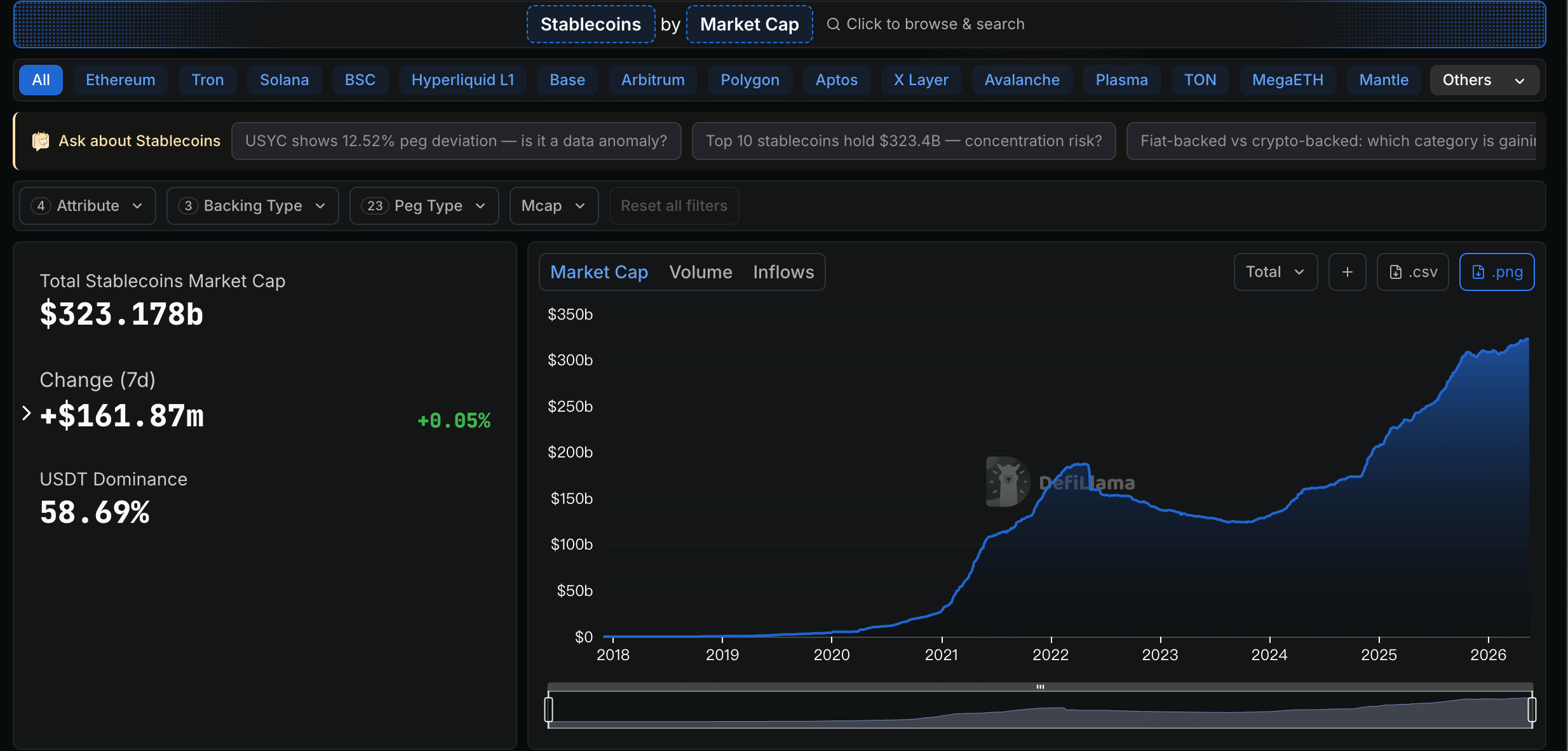Open the Peg Type dropdown
The width and height of the screenshot is (1568, 751).
pyautogui.click(x=424, y=206)
